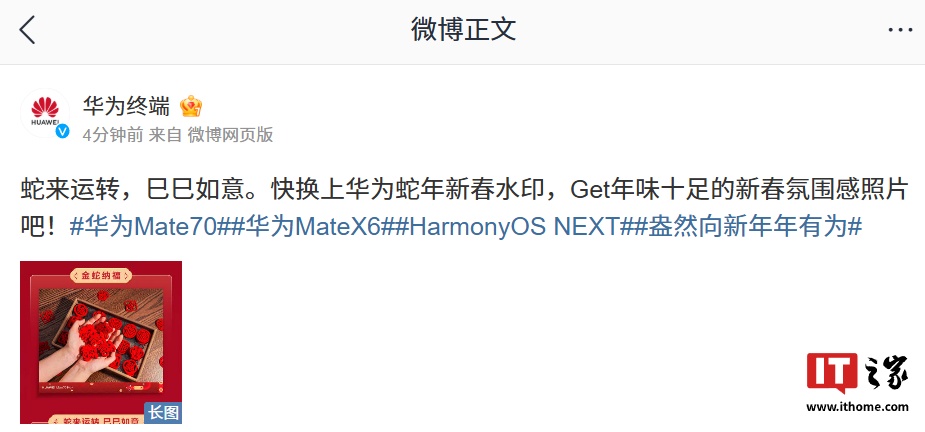This screenshot has width=925, height=432.
Task: Open the red New Year watermark thumbnail
Action: (x=101, y=342)
